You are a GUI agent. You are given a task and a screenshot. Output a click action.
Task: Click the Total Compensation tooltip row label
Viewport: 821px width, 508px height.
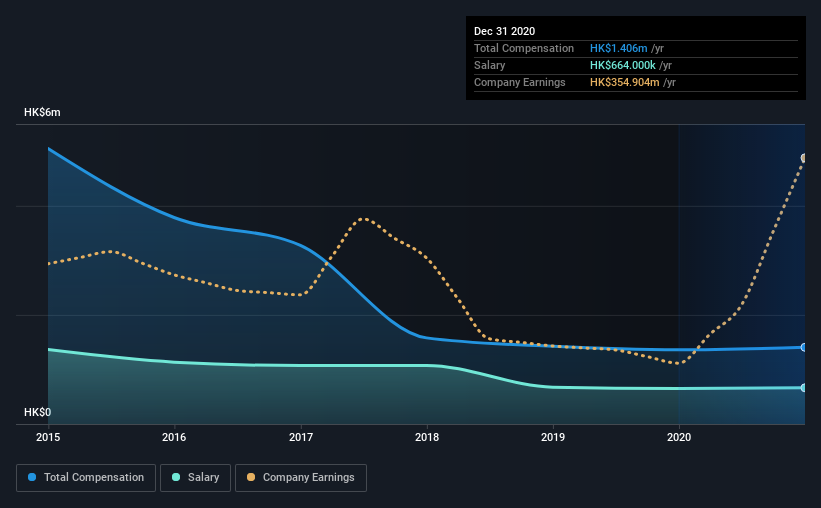524,48
